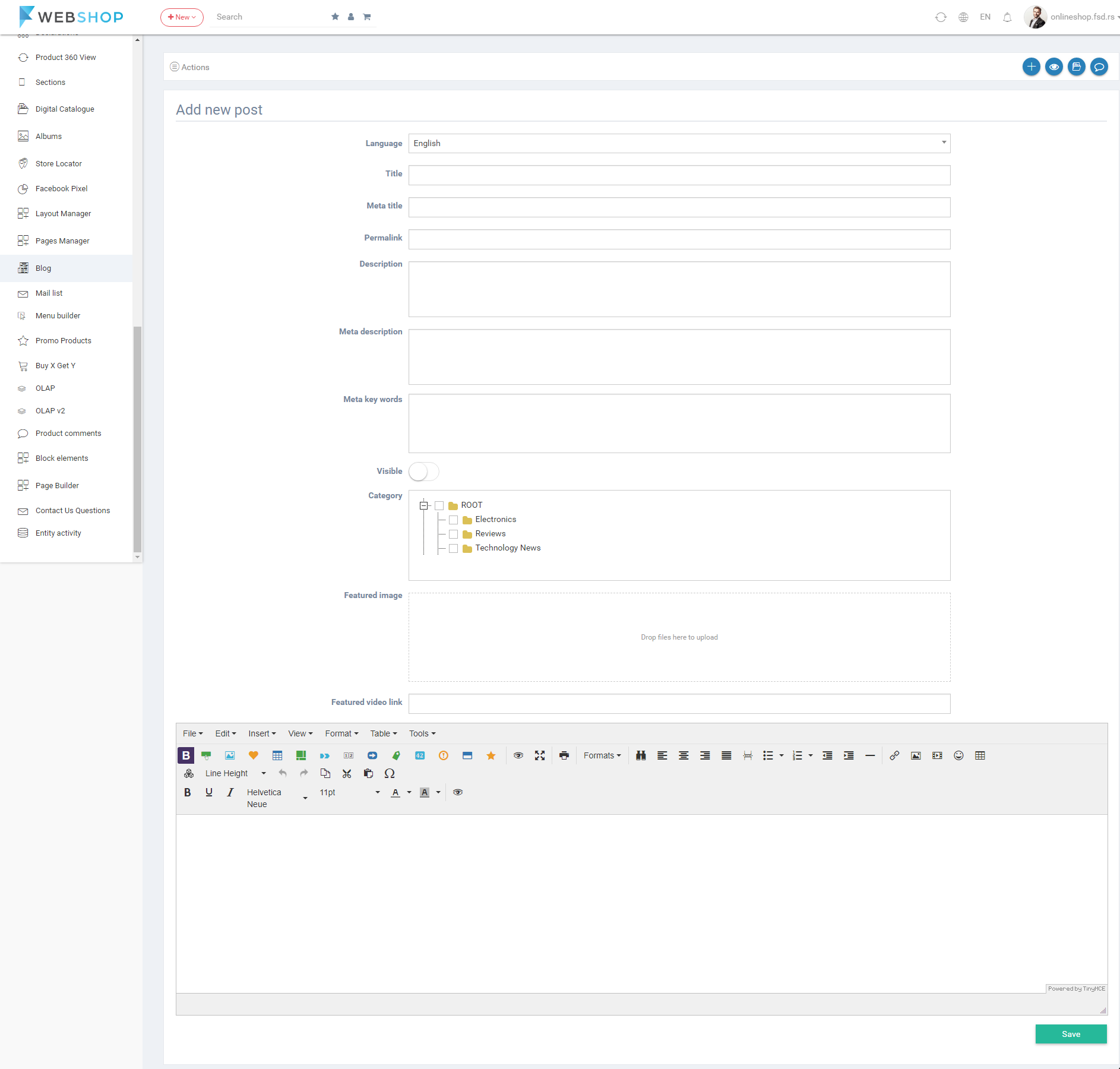Click the orange heart icon in editor toolbar
Viewport: 1120px width, 1069px height.
[254, 755]
